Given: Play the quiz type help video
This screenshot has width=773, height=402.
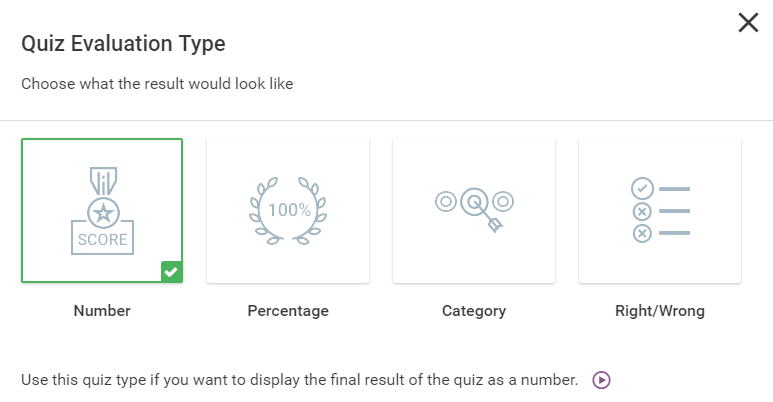Looking at the screenshot, I should pos(601,380).
